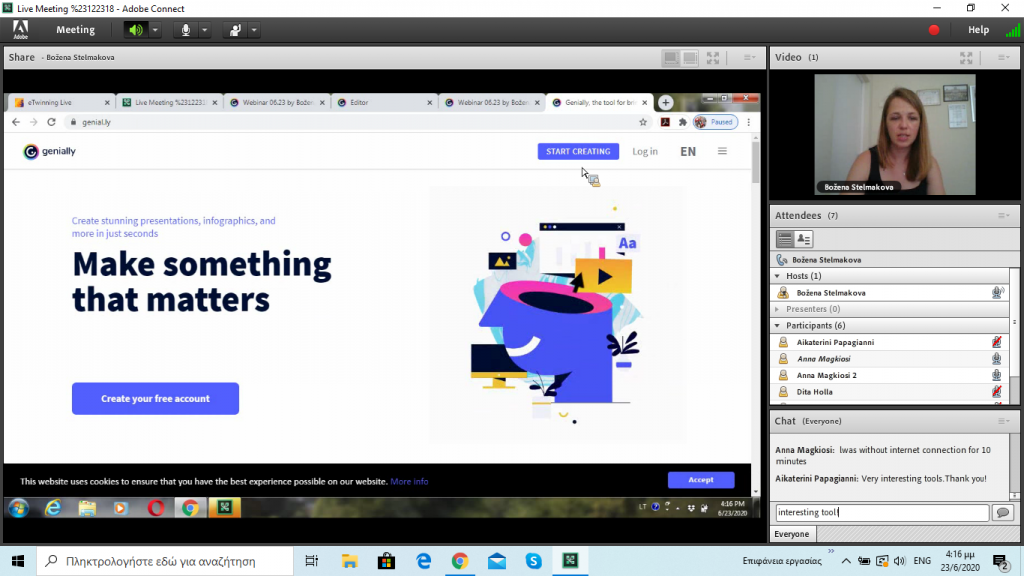The width and height of the screenshot is (1024, 576).
Task: Select host Božena Stelmakova in attendee list
Action: click(x=891, y=293)
